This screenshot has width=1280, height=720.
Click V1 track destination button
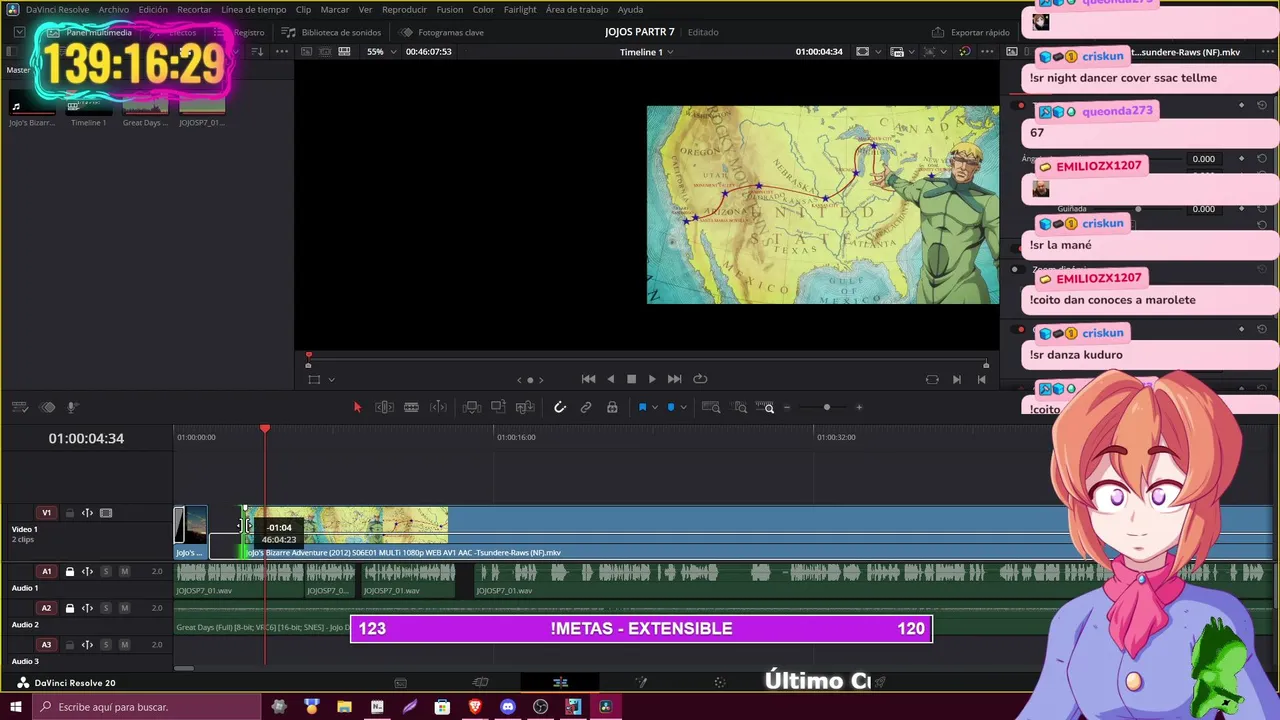[46, 513]
